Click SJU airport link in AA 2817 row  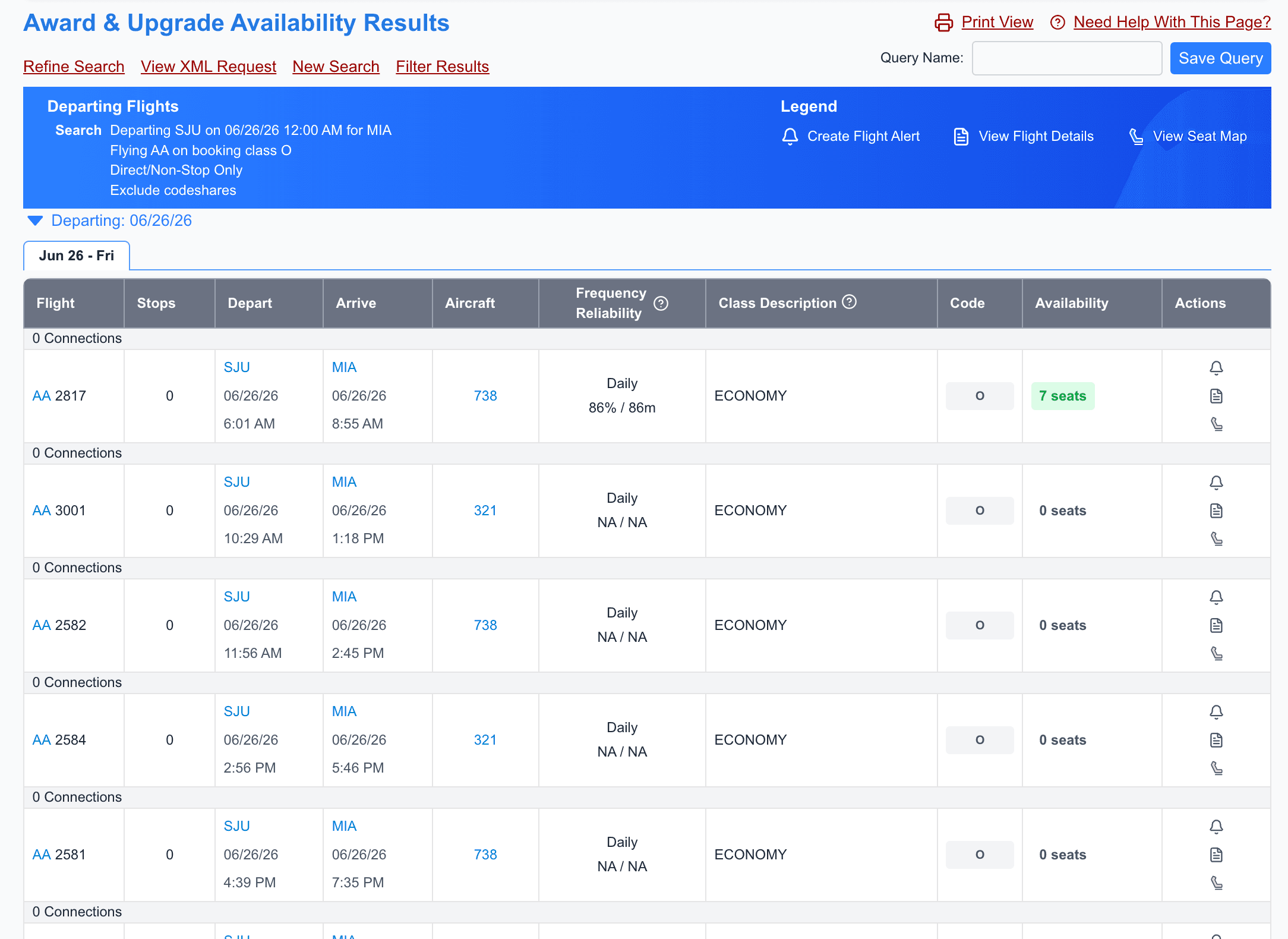coord(236,367)
